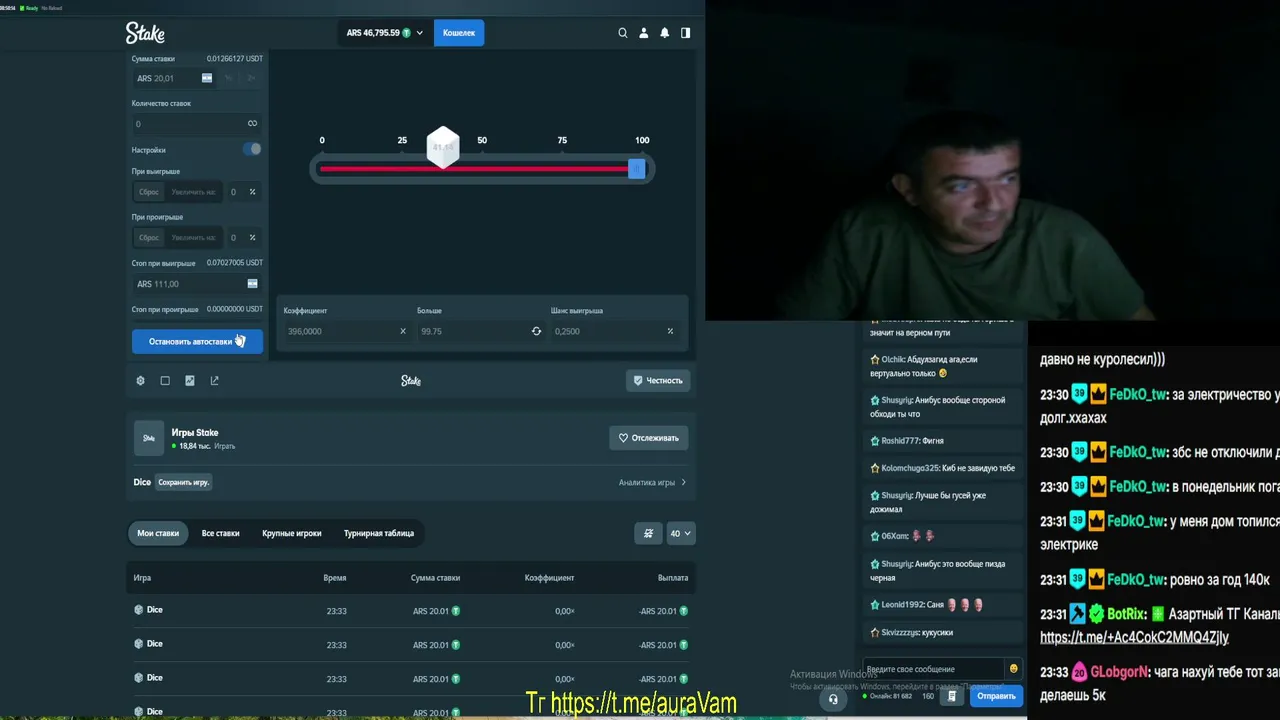Click the Игры Stake provider thumbnail
Viewport: 1280px width, 720px height.
click(x=149, y=438)
